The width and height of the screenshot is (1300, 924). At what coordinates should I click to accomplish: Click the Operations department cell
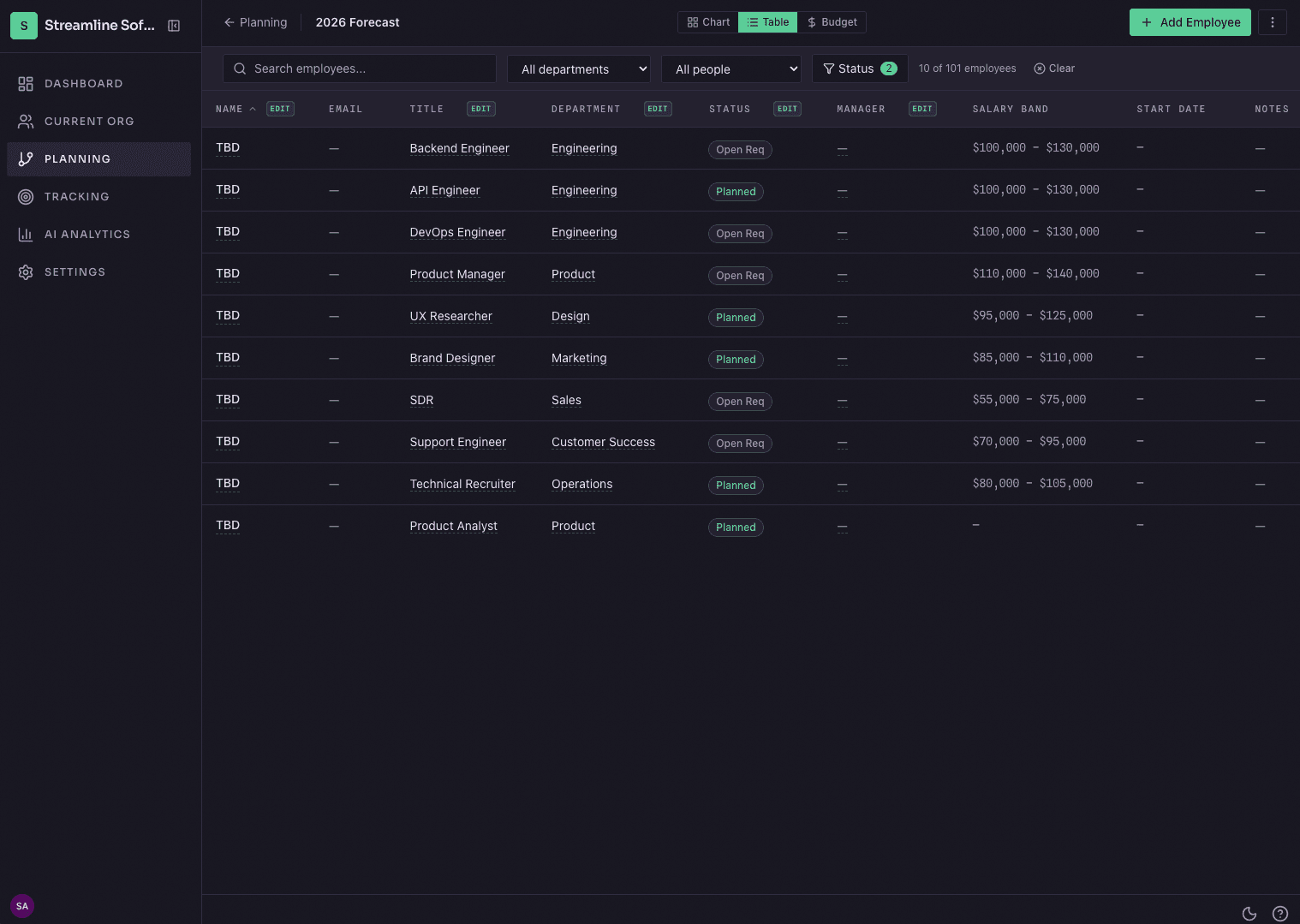[x=581, y=484]
